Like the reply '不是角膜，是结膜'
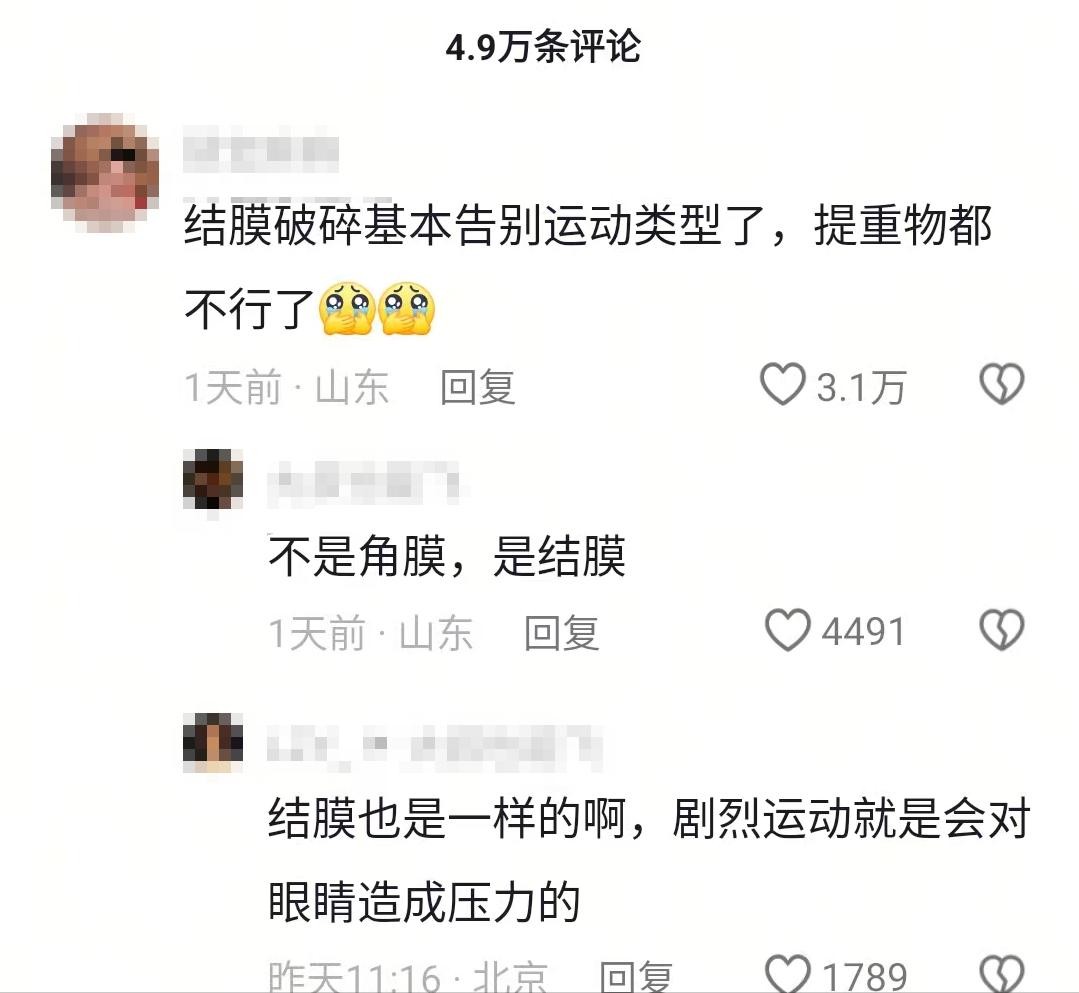Viewport: 1079px width, 993px height. [x=788, y=630]
